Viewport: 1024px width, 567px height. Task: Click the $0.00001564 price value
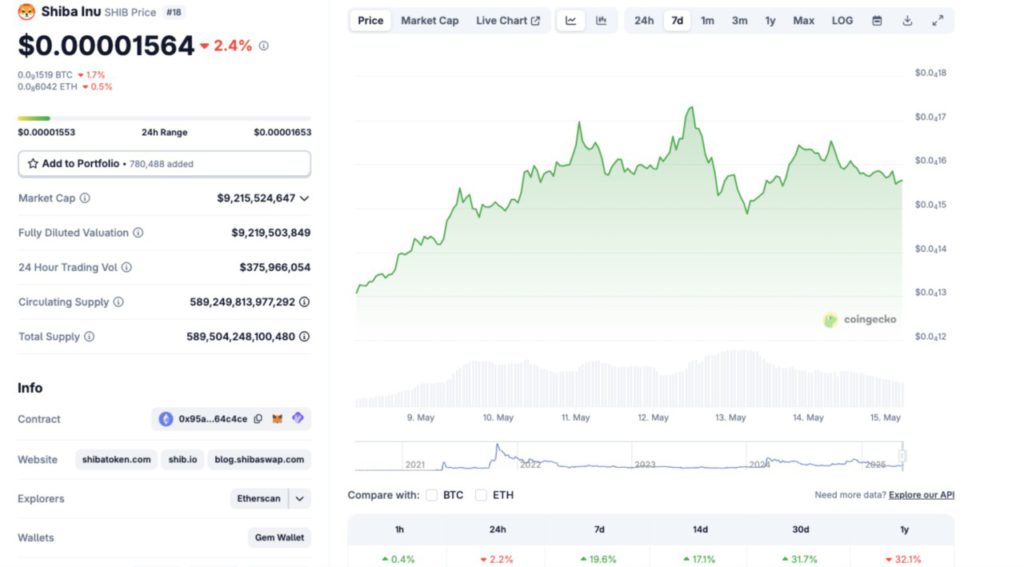click(106, 46)
